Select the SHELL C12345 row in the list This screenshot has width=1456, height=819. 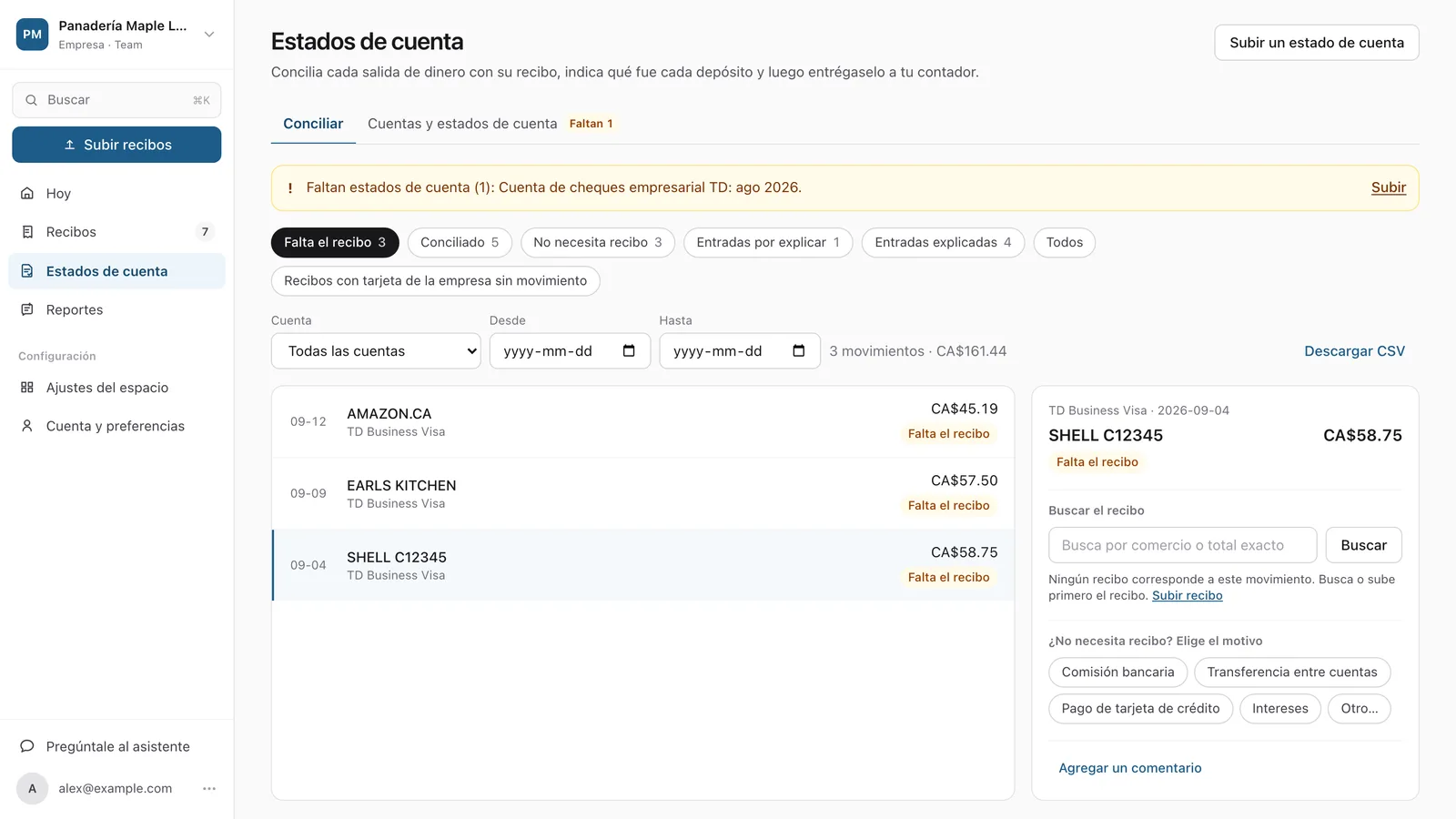click(x=643, y=565)
